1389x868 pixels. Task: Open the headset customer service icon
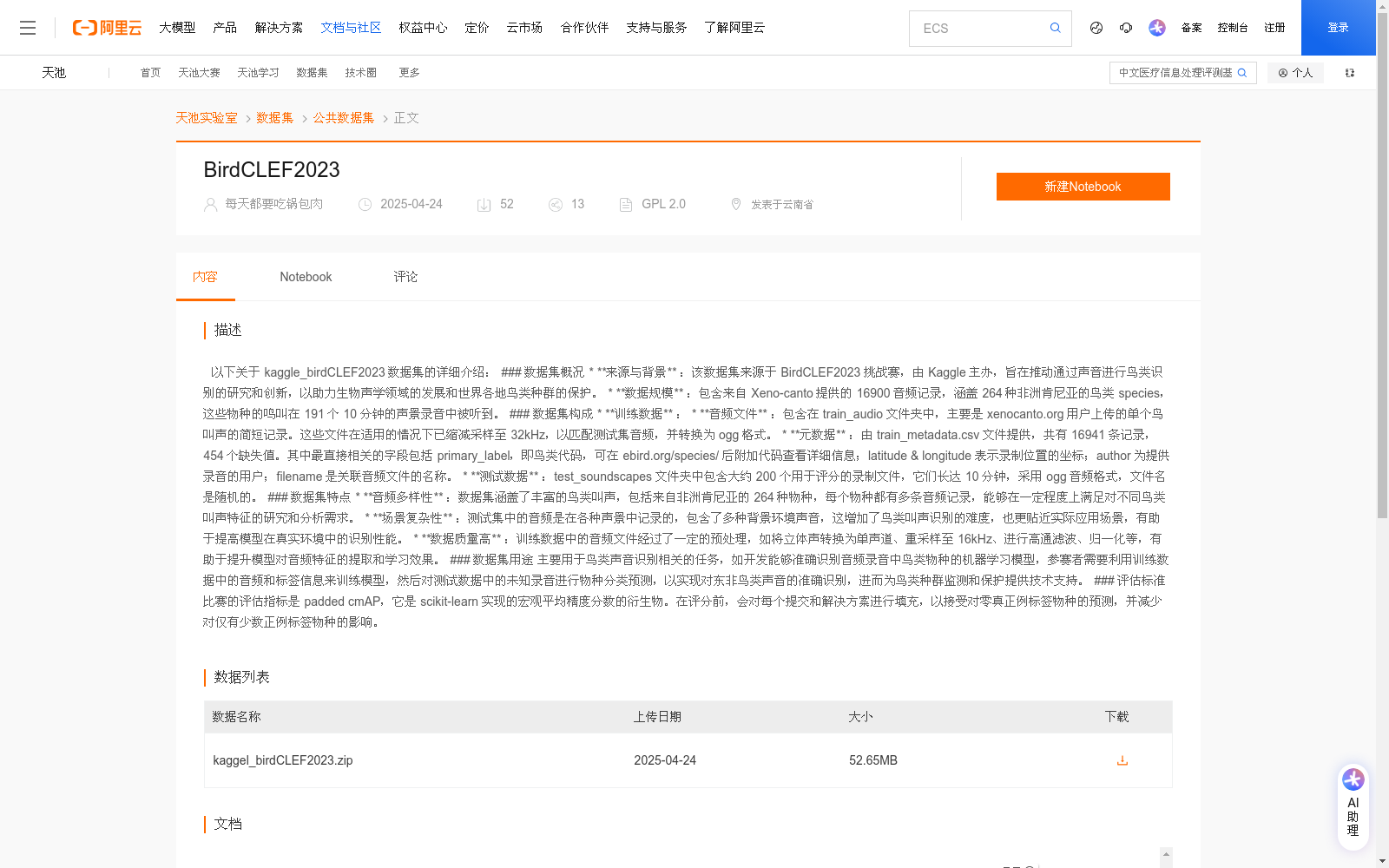point(1126,28)
